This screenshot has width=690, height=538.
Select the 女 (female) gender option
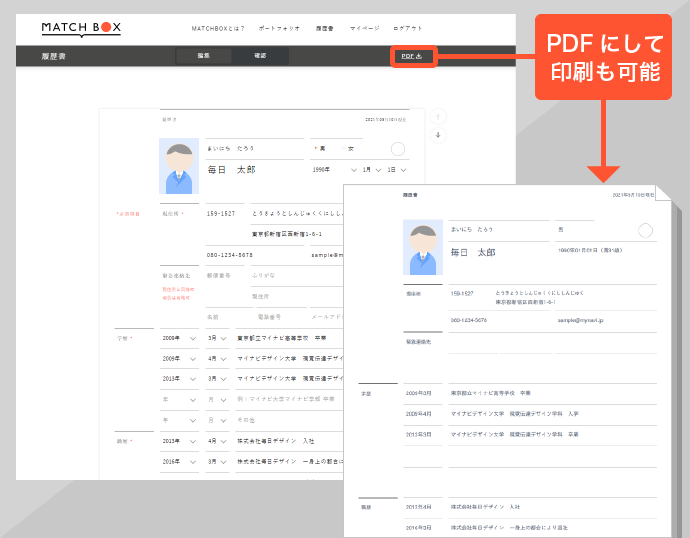pyautogui.click(x=350, y=149)
